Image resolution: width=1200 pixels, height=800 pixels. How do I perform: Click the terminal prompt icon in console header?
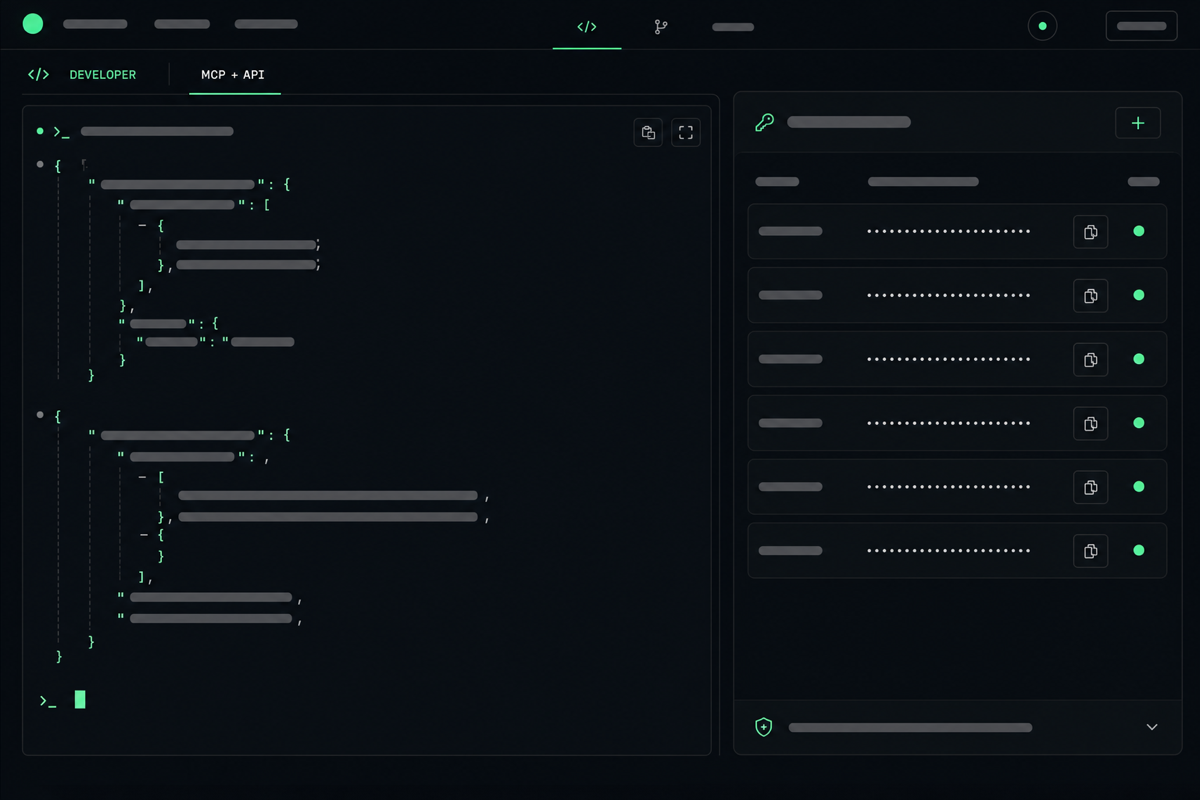pyautogui.click(x=61, y=132)
